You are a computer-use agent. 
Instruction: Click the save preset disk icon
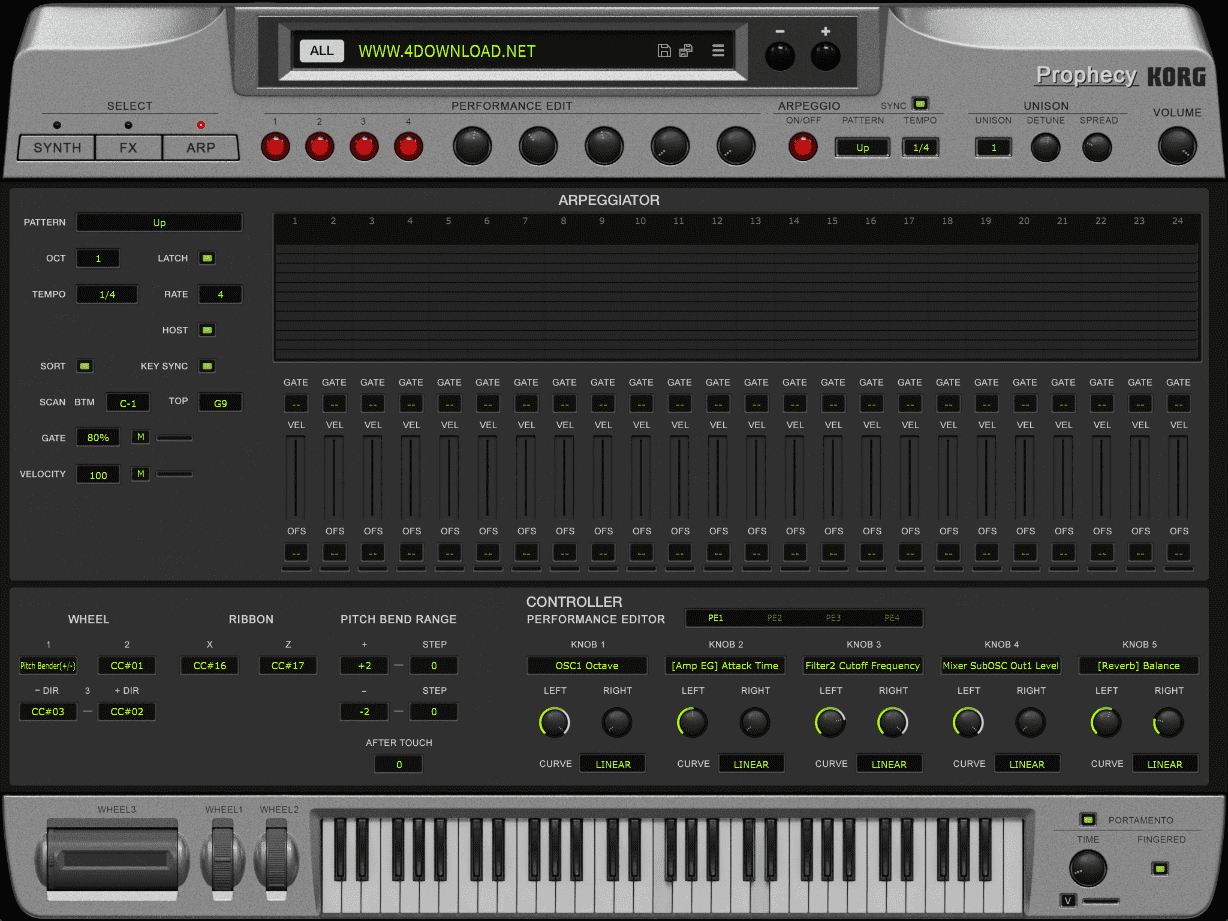[x=664, y=51]
